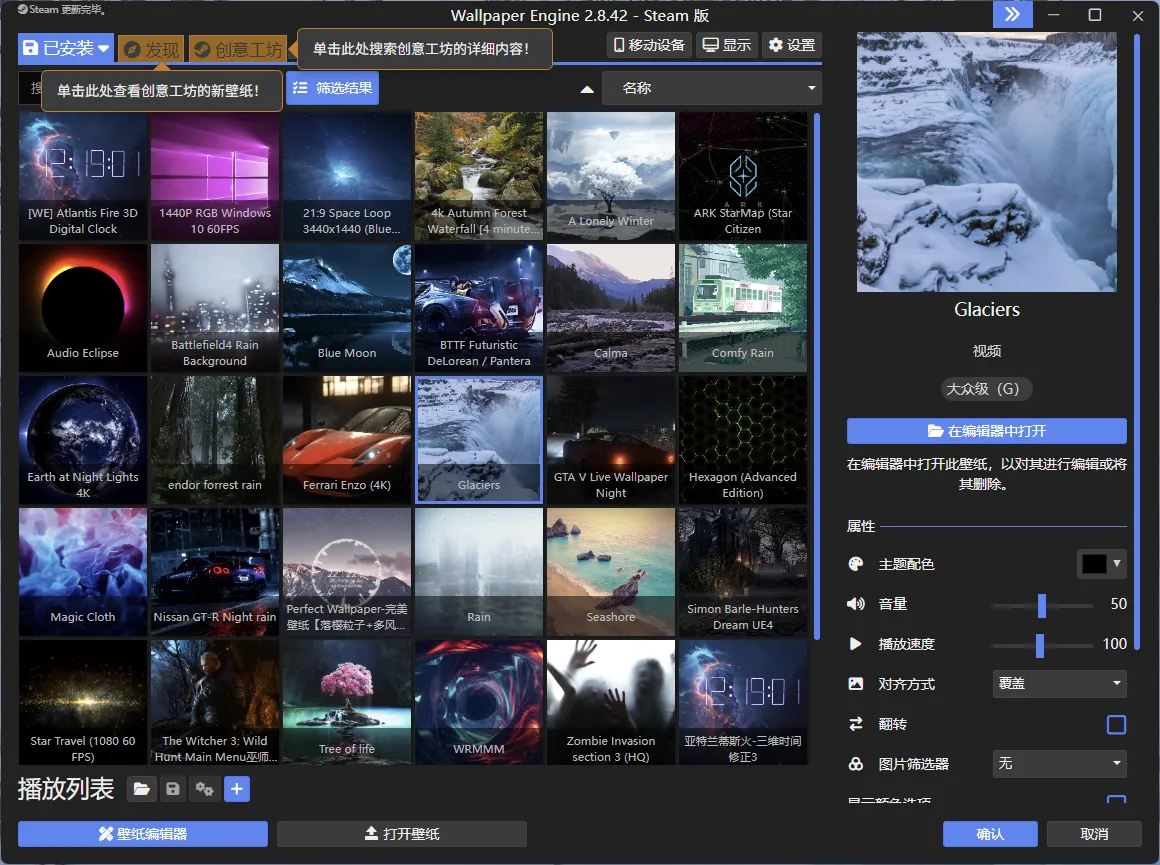This screenshot has width=1160, height=865.
Task: Select Magic Cloth wallpaper
Action: coord(83,572)
